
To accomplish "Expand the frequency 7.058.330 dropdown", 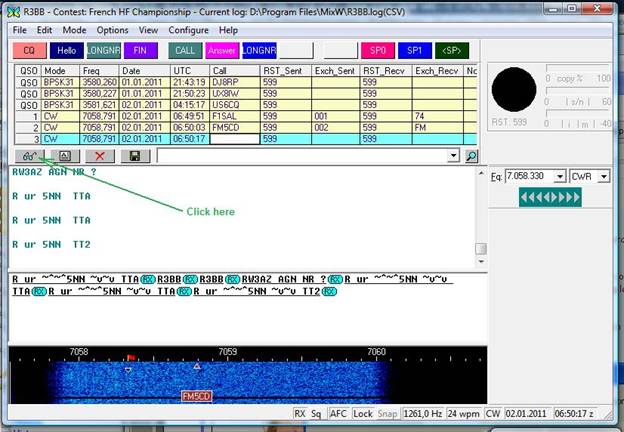I will pyautogui.click(x=559, y=176).
